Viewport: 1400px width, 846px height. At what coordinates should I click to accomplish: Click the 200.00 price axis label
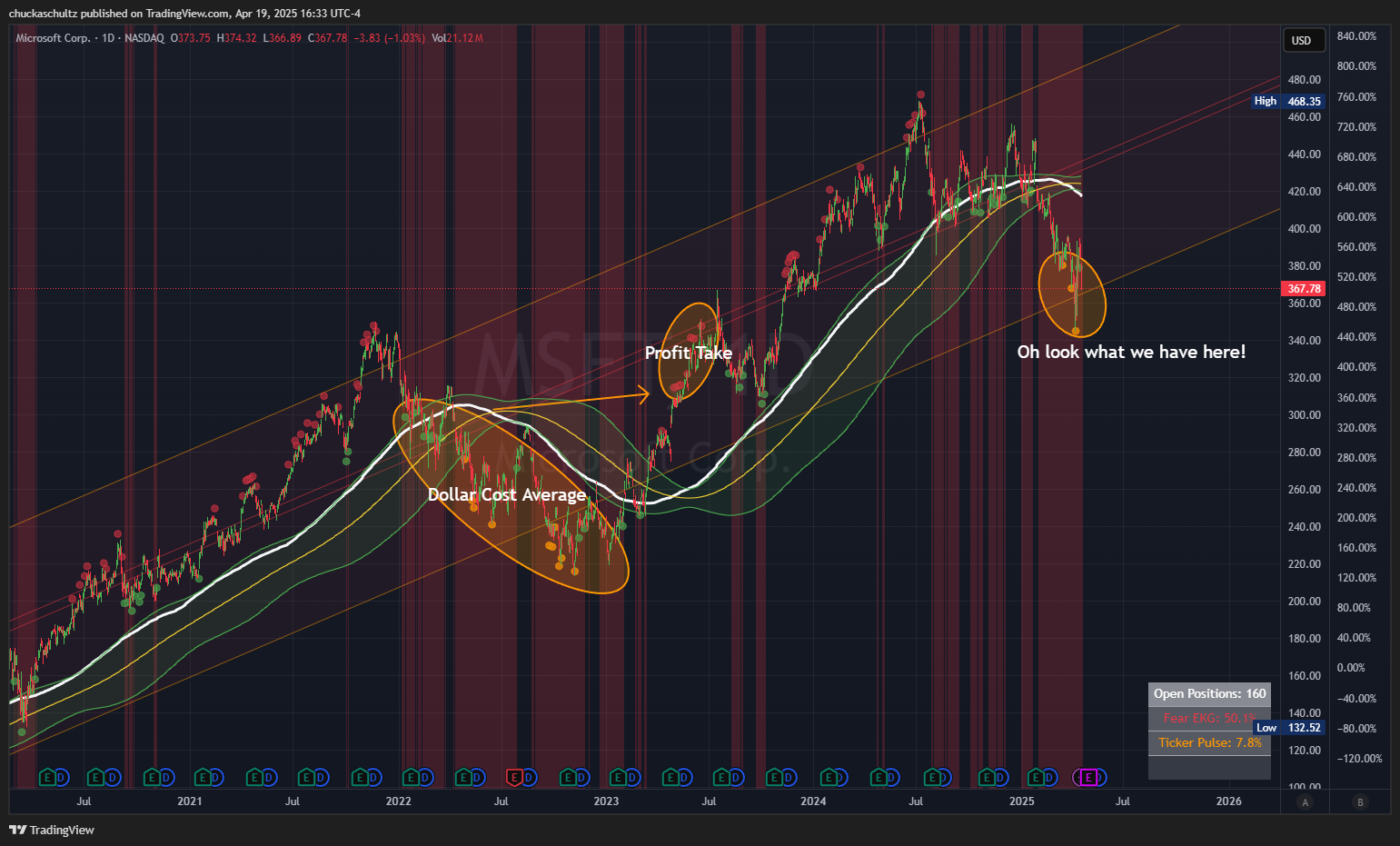point(1304,602)
